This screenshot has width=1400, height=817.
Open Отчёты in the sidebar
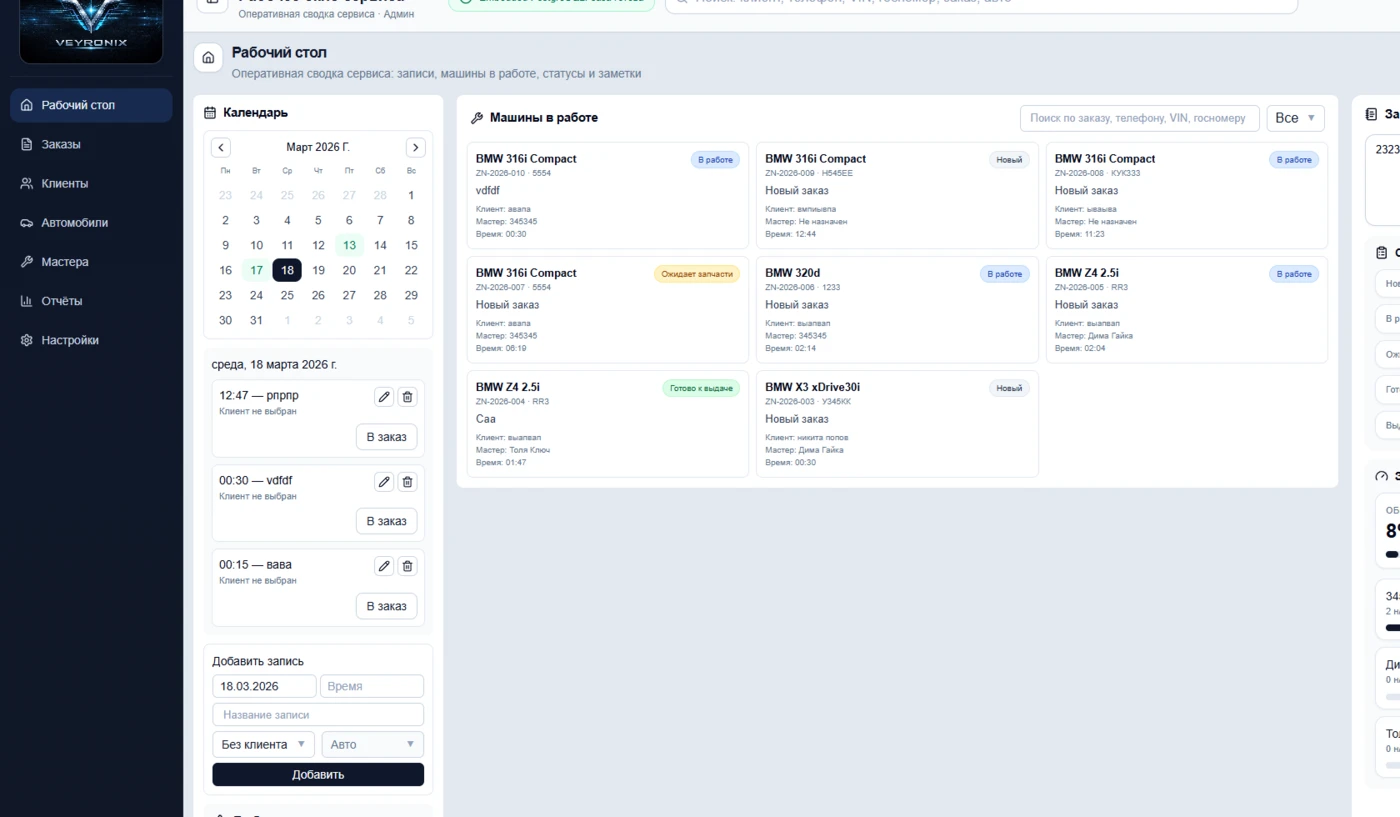point(61,301)
